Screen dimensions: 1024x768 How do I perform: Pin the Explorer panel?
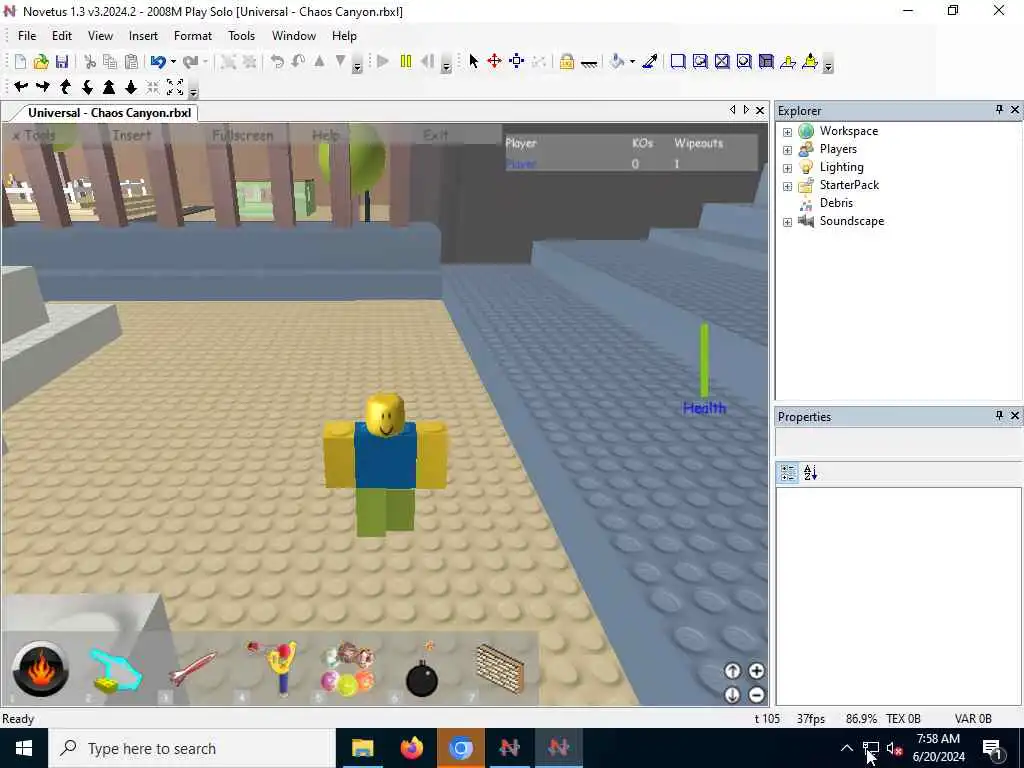999,110
